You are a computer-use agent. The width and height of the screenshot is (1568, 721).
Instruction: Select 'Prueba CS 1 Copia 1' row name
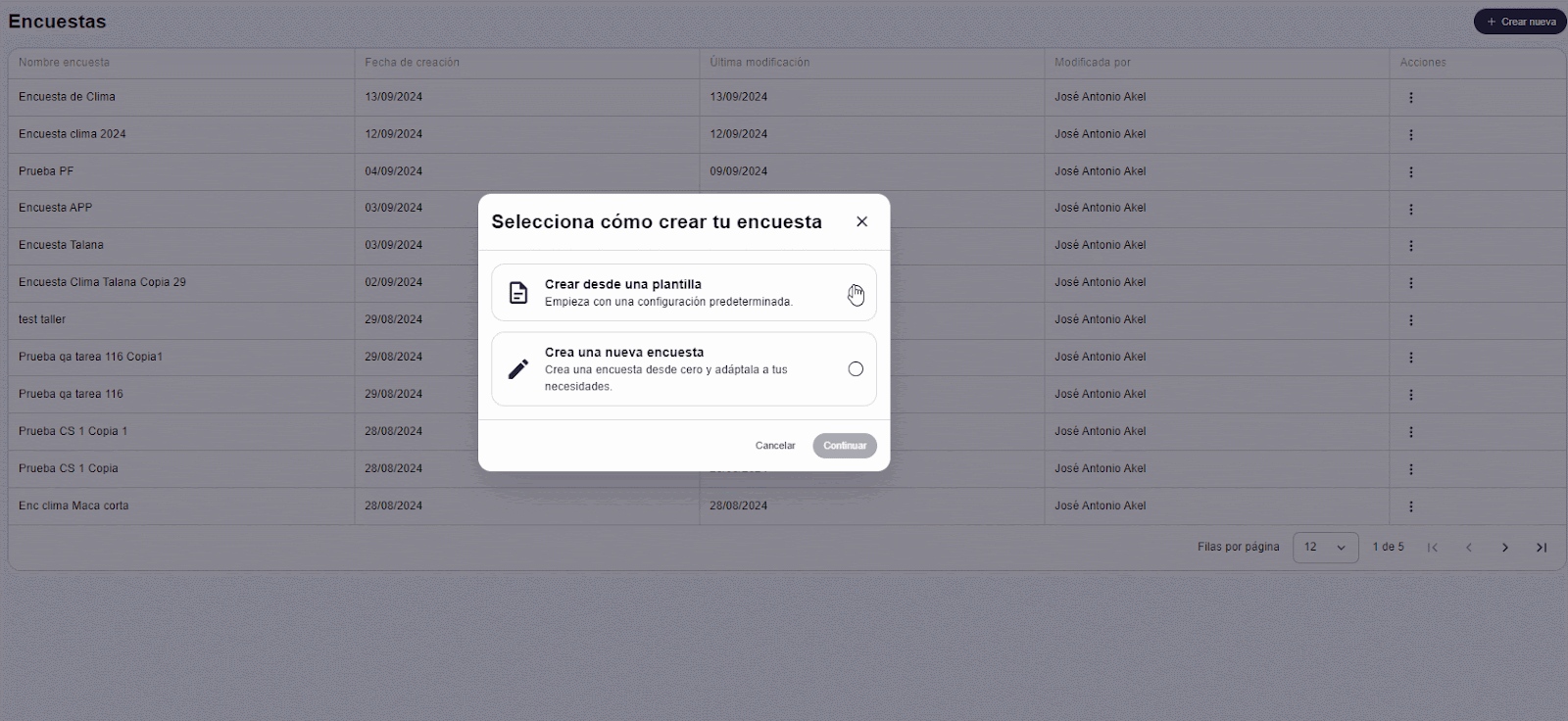click(73, 431)
